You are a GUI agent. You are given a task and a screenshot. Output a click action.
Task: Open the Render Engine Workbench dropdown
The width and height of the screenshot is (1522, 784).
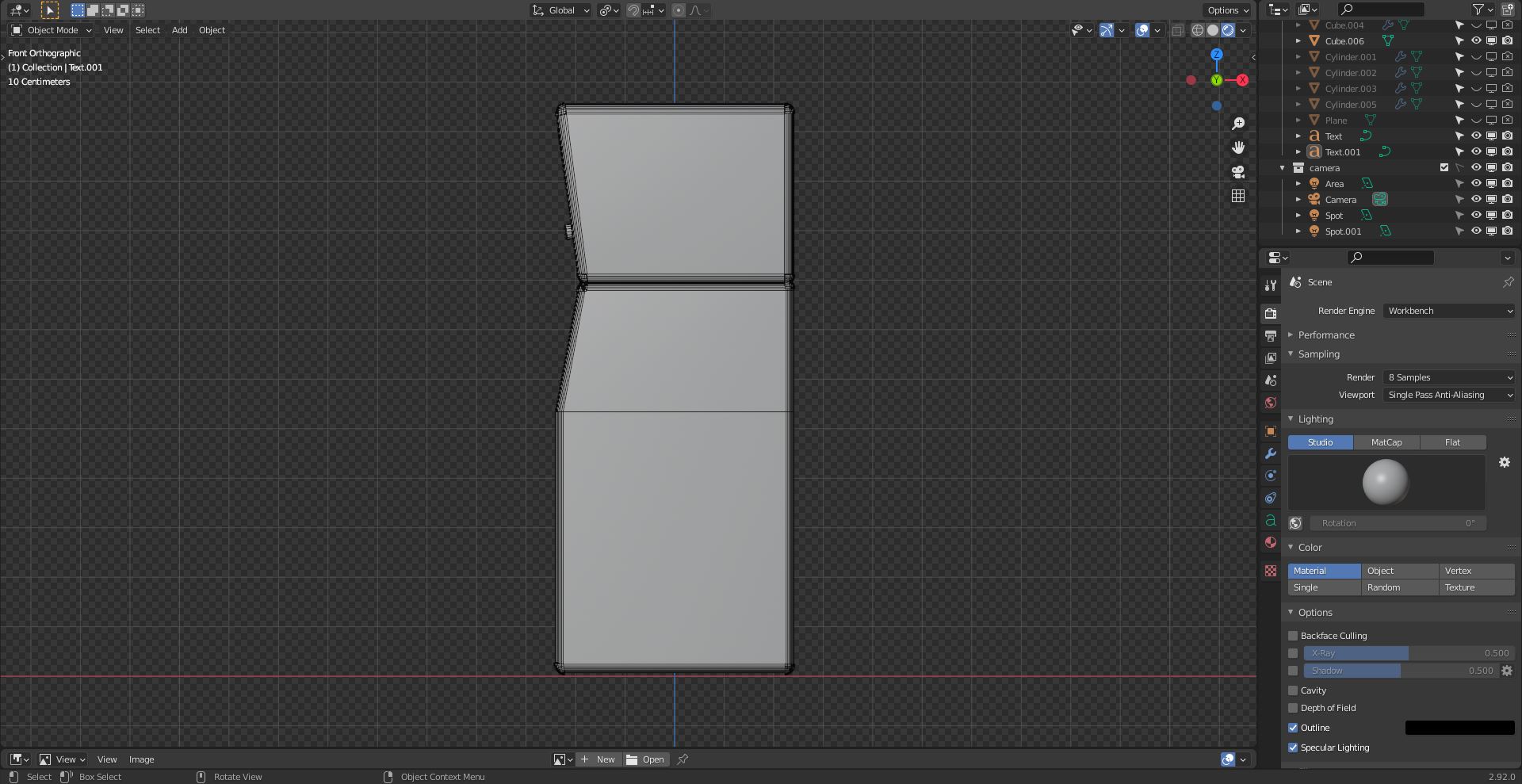(1449, 311)
